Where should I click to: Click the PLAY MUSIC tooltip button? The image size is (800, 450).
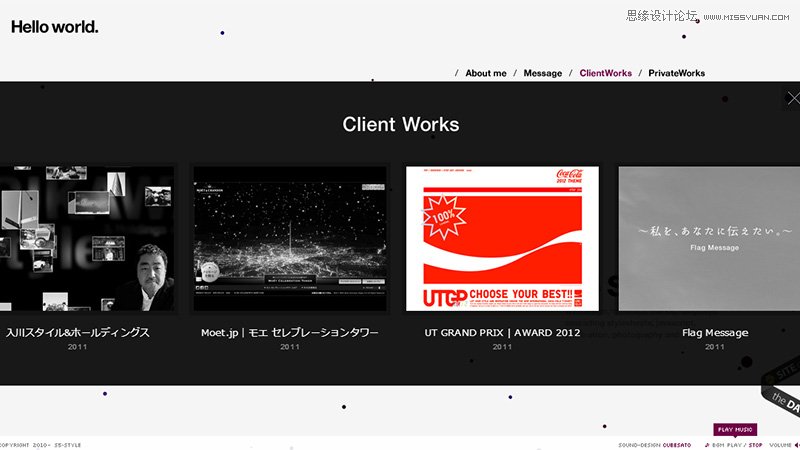point(735,430)
